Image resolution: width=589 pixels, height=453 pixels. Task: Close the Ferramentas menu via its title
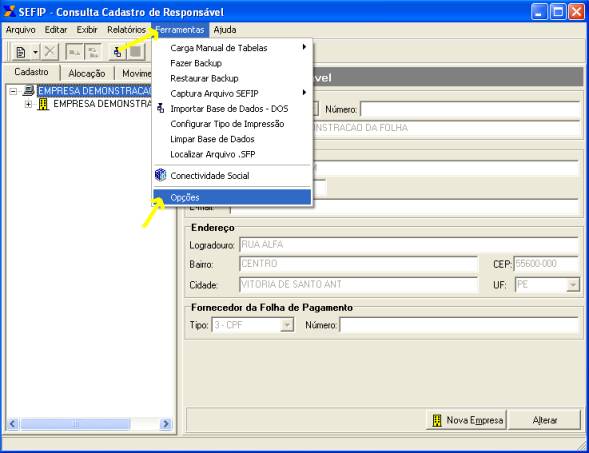point(180,30)
